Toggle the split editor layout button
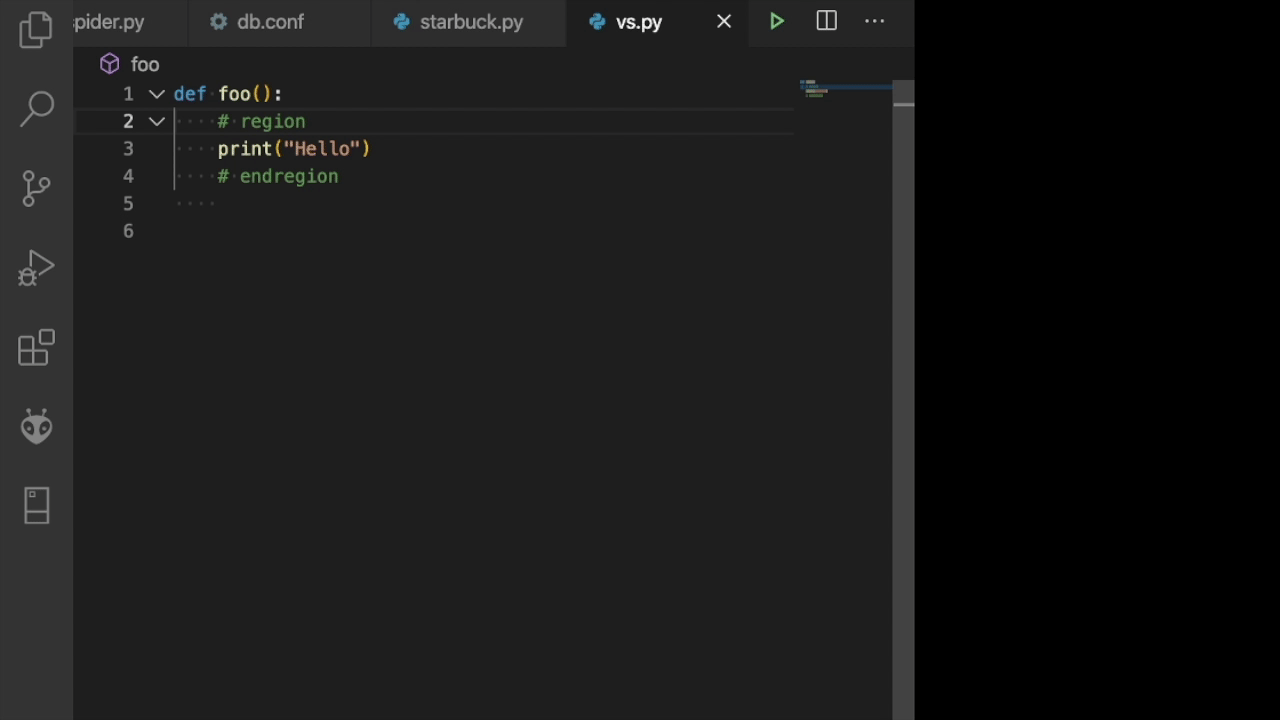 tap(826, 21)
